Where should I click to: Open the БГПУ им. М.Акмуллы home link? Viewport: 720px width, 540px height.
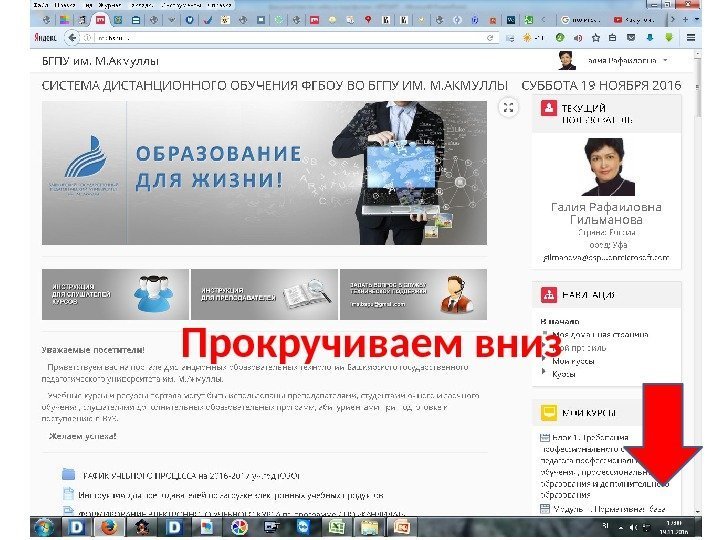100,61
